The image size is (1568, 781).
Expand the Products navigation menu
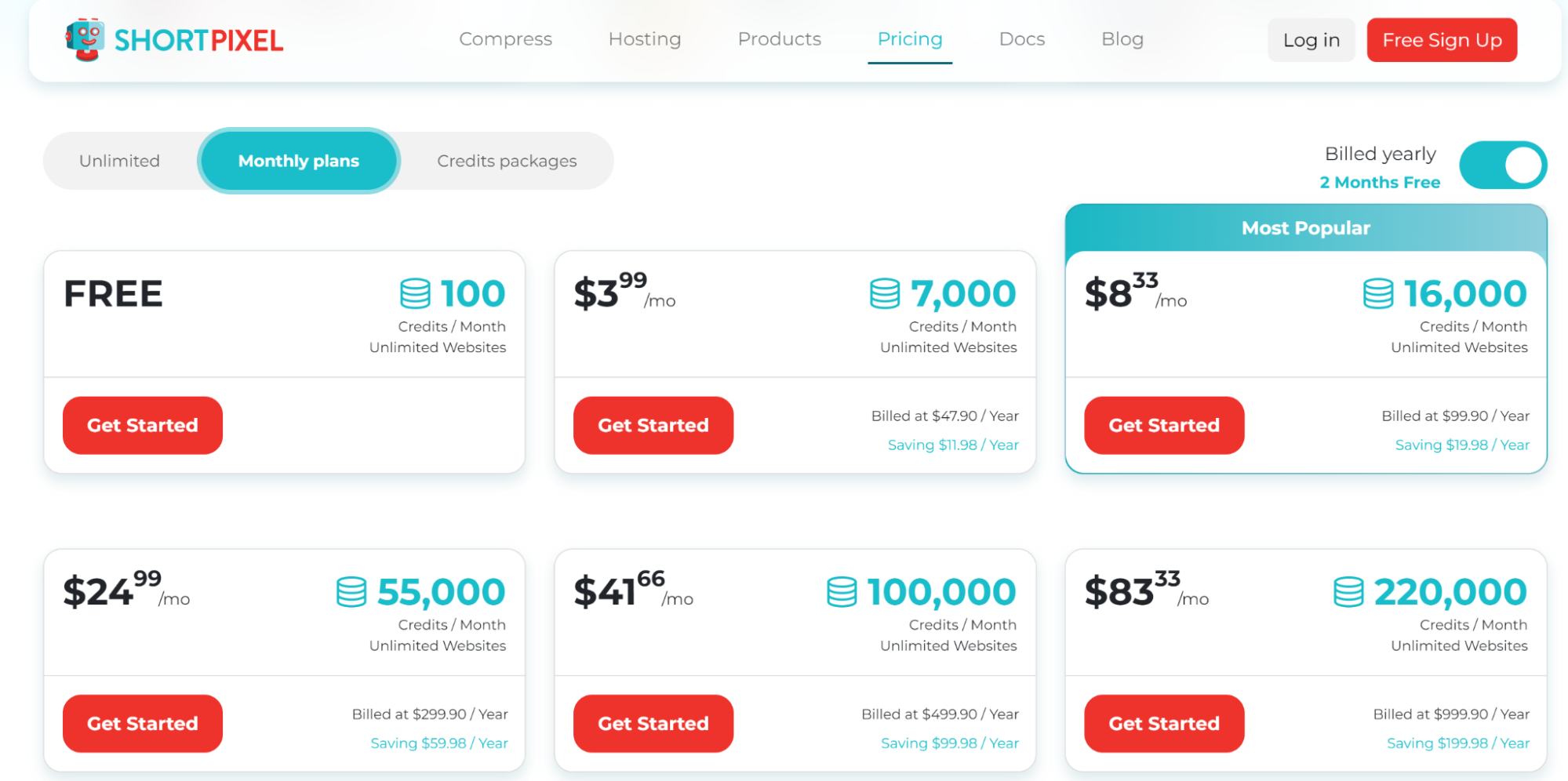[x=780, y=39]
